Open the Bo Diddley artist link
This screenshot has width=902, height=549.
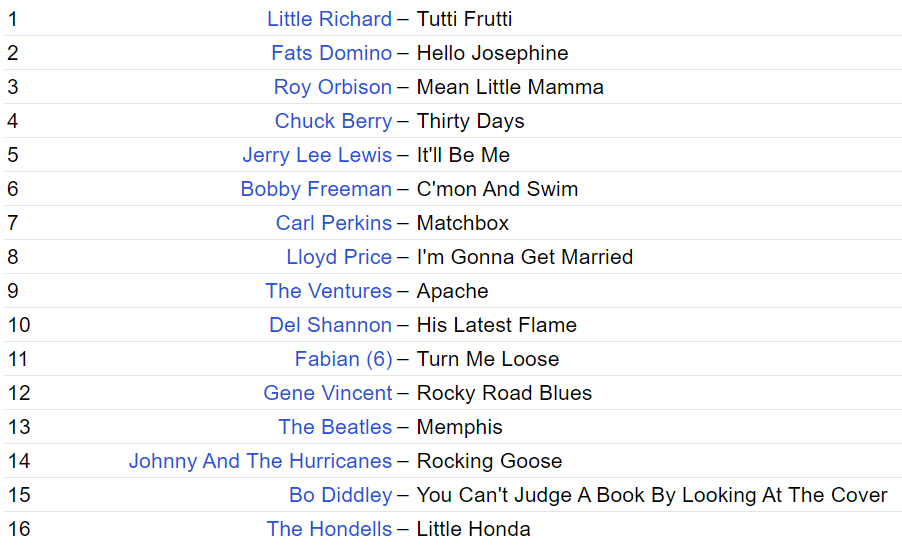[x=340, y=495]
